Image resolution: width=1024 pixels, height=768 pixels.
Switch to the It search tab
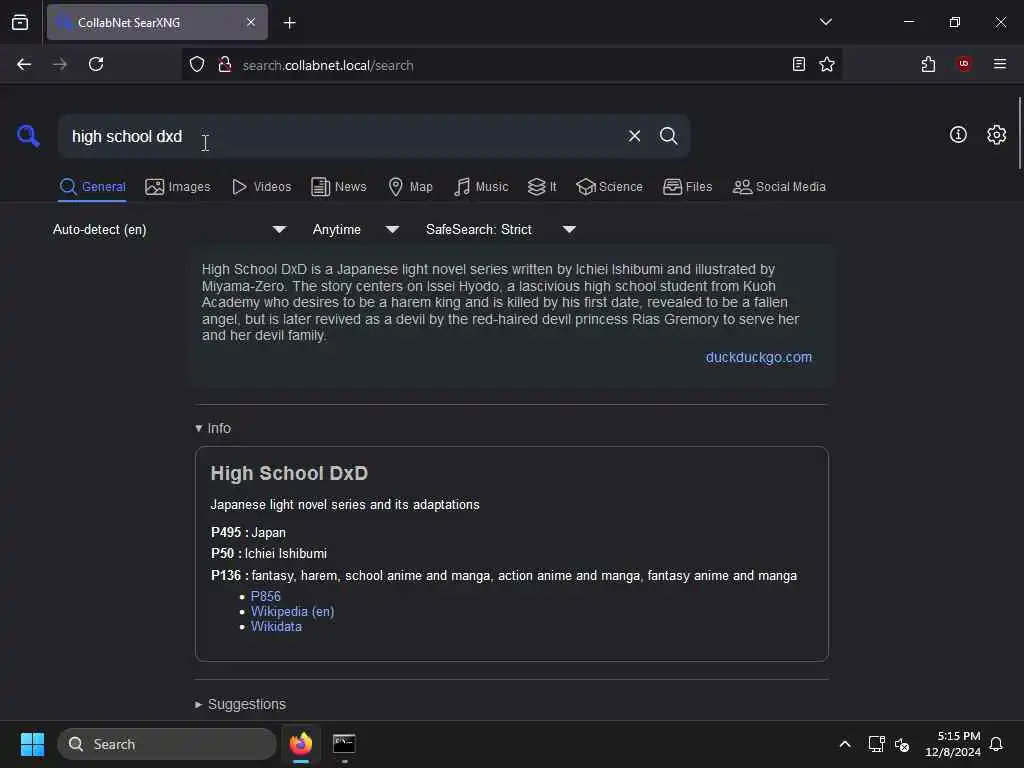coord(542,187)
